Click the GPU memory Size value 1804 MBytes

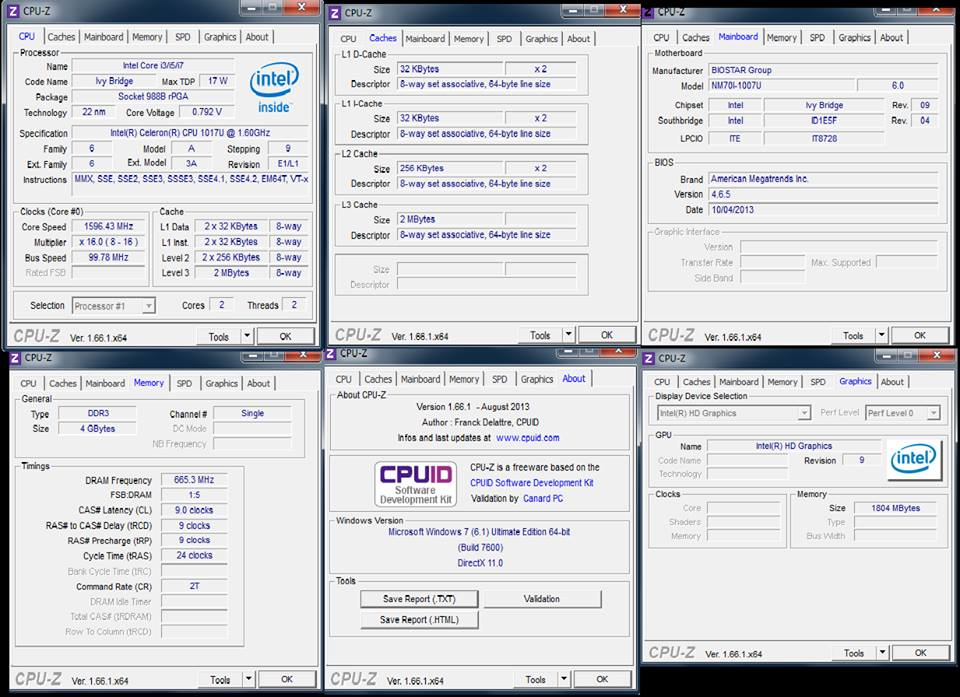click(x=896, y=508)
